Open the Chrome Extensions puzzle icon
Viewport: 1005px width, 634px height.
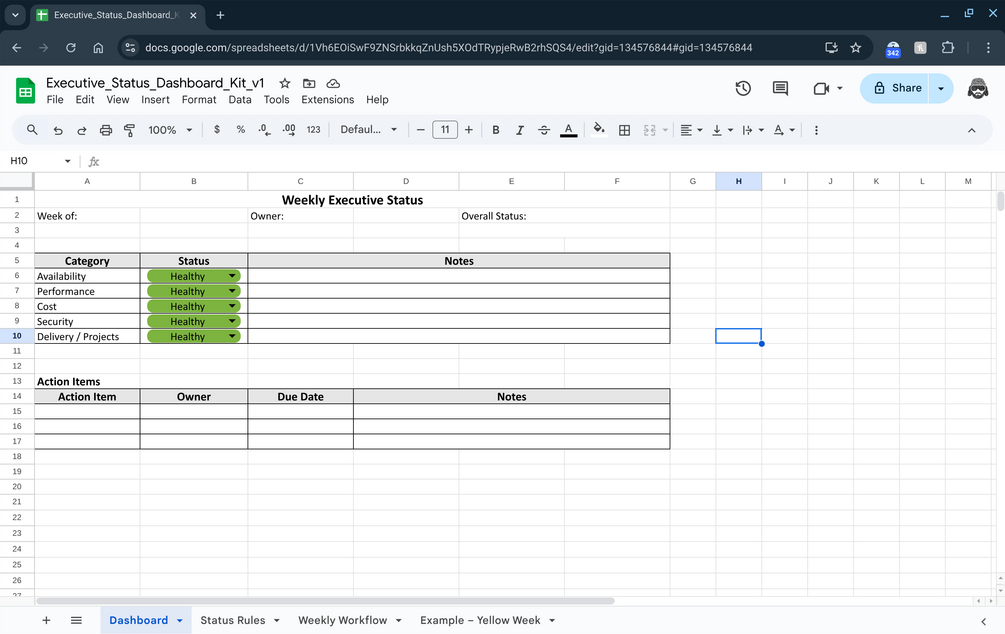947,47
